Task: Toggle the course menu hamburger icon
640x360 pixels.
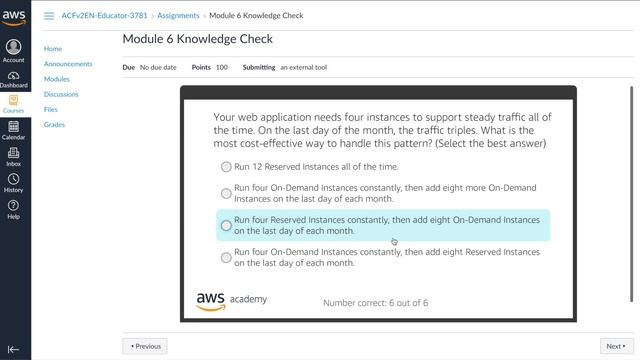Action: [49, 16]
